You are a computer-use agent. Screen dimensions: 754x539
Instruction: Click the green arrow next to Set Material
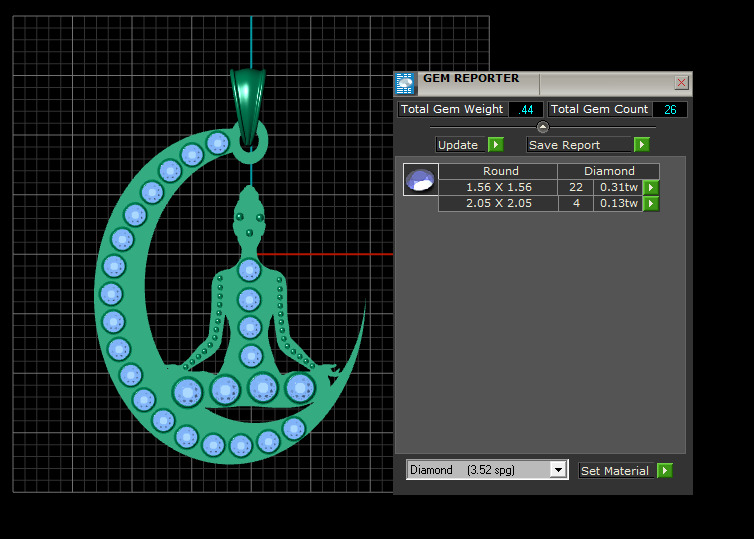pyautogui.click(x=665, y=470)
